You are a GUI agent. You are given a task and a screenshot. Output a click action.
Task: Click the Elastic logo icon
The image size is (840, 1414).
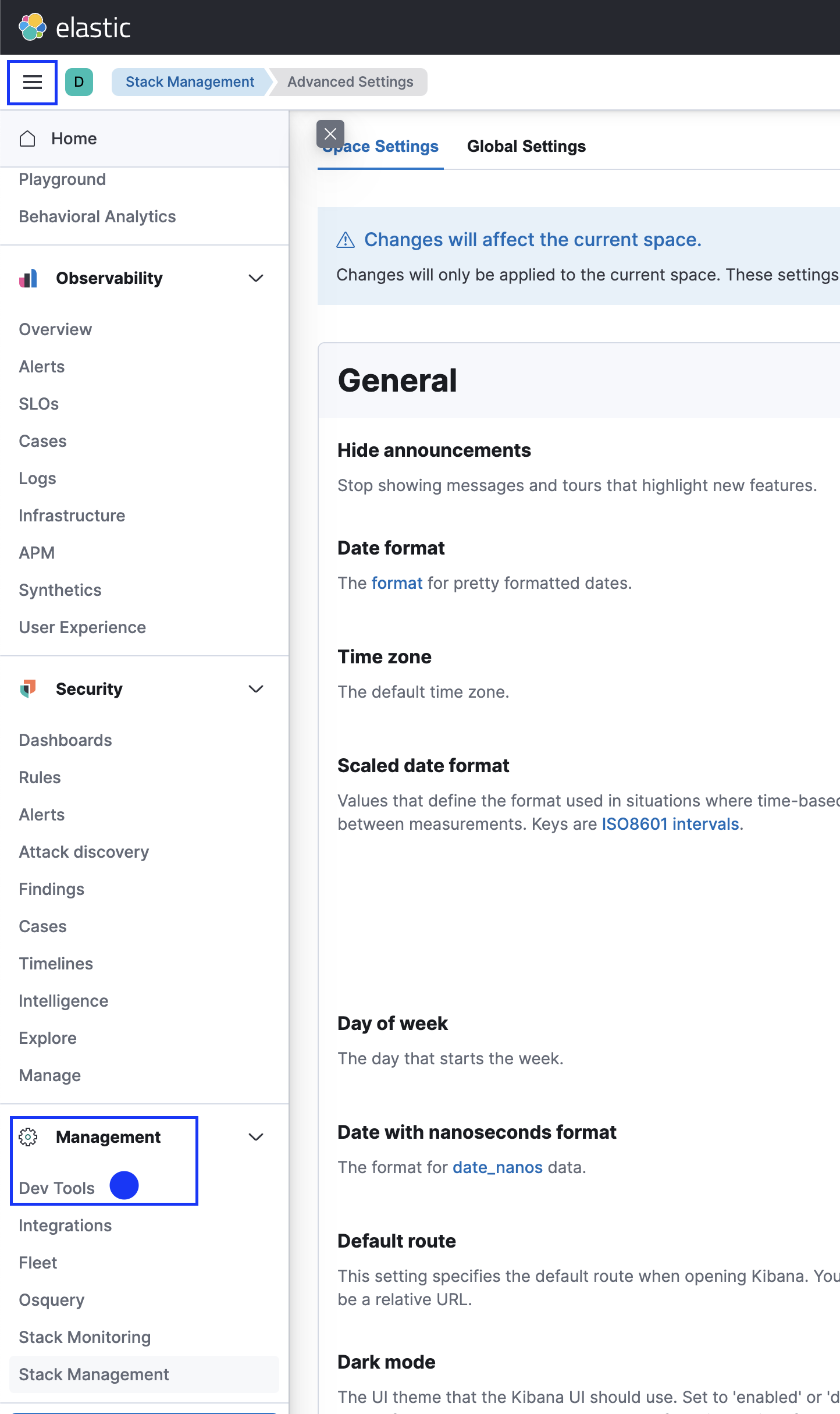pos(33,27)
